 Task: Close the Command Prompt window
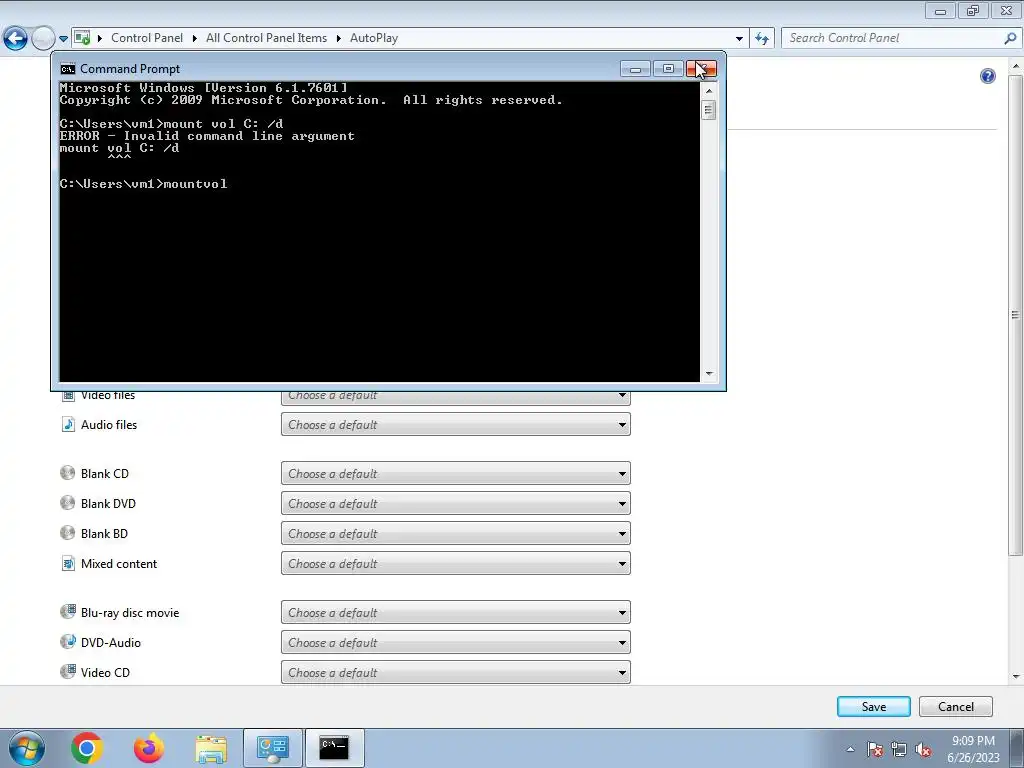(x=701, y=69)
